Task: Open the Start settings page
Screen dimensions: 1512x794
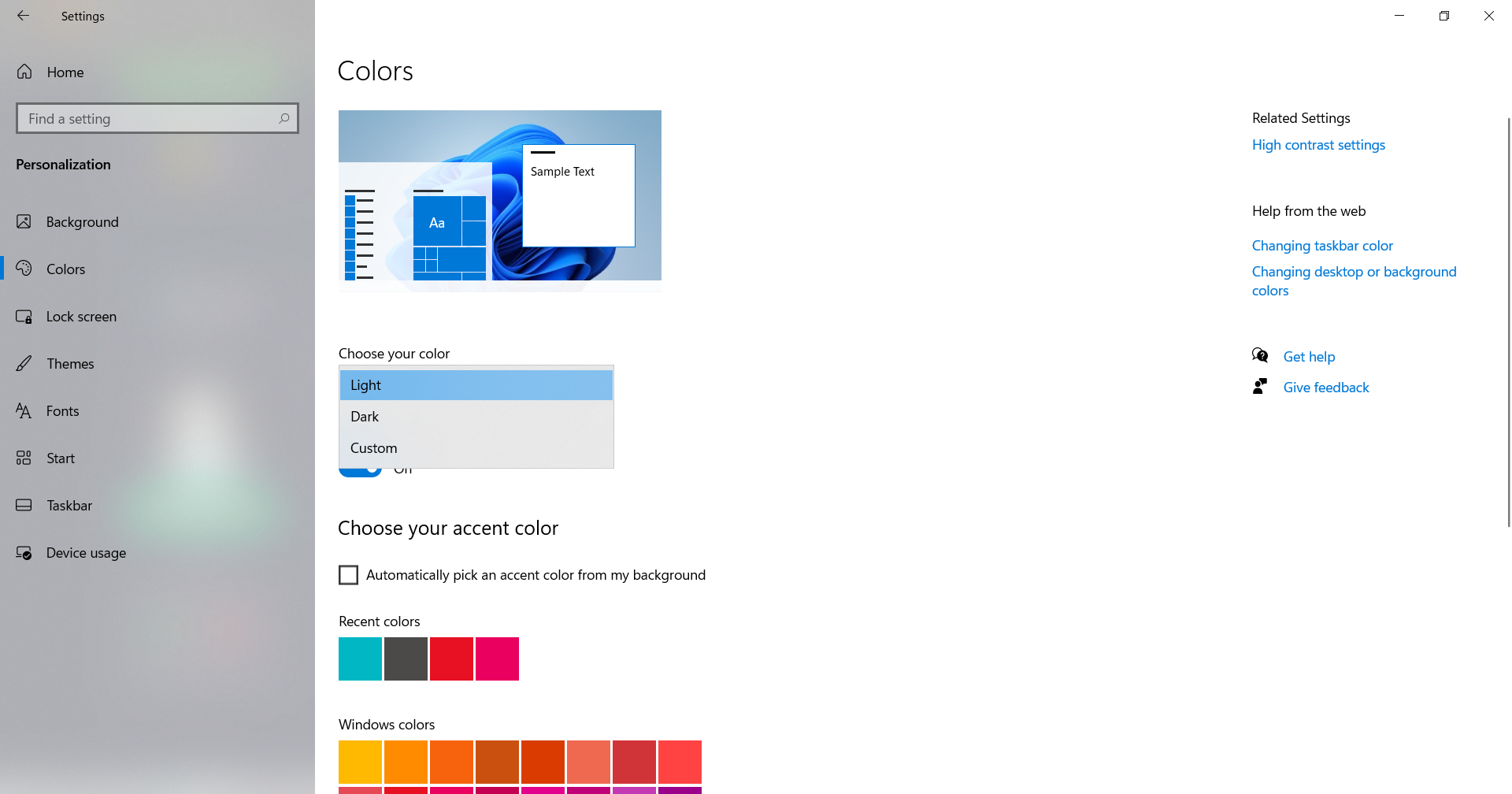Action: click(x=157, y=458)
